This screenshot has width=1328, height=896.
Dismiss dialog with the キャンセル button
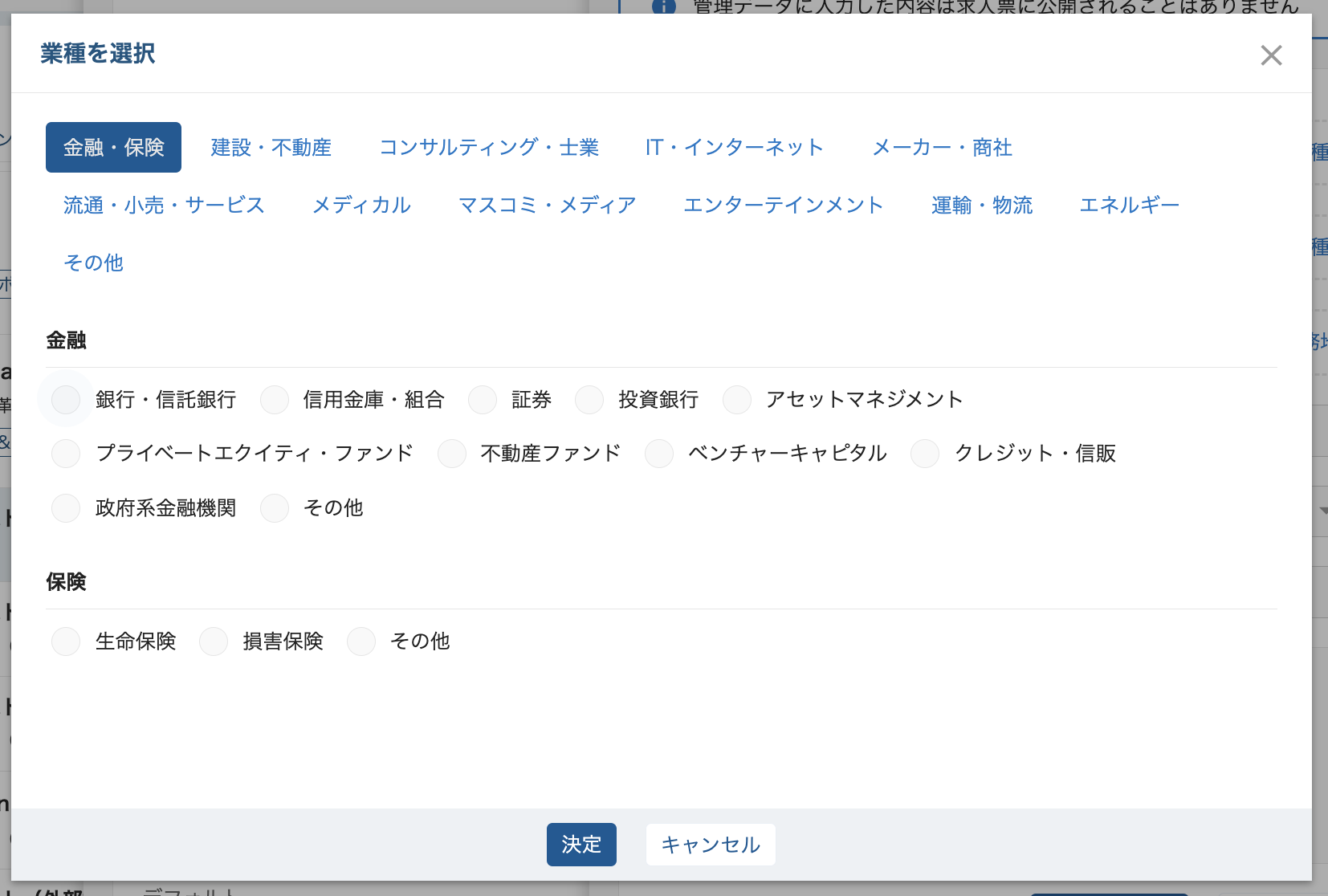pos(711,845)
